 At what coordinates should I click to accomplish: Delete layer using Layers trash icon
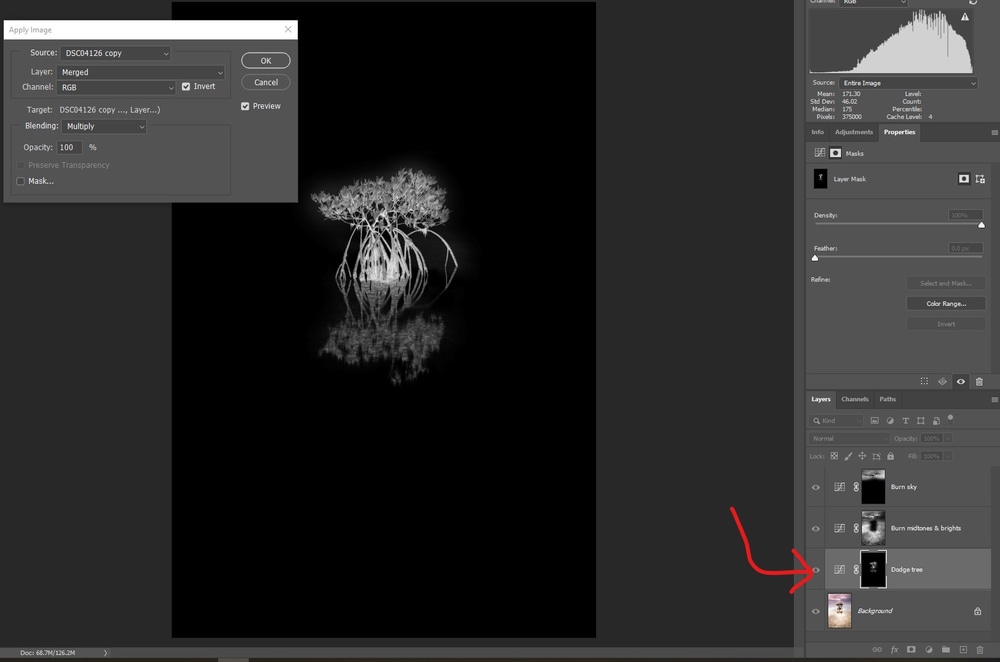980,649
